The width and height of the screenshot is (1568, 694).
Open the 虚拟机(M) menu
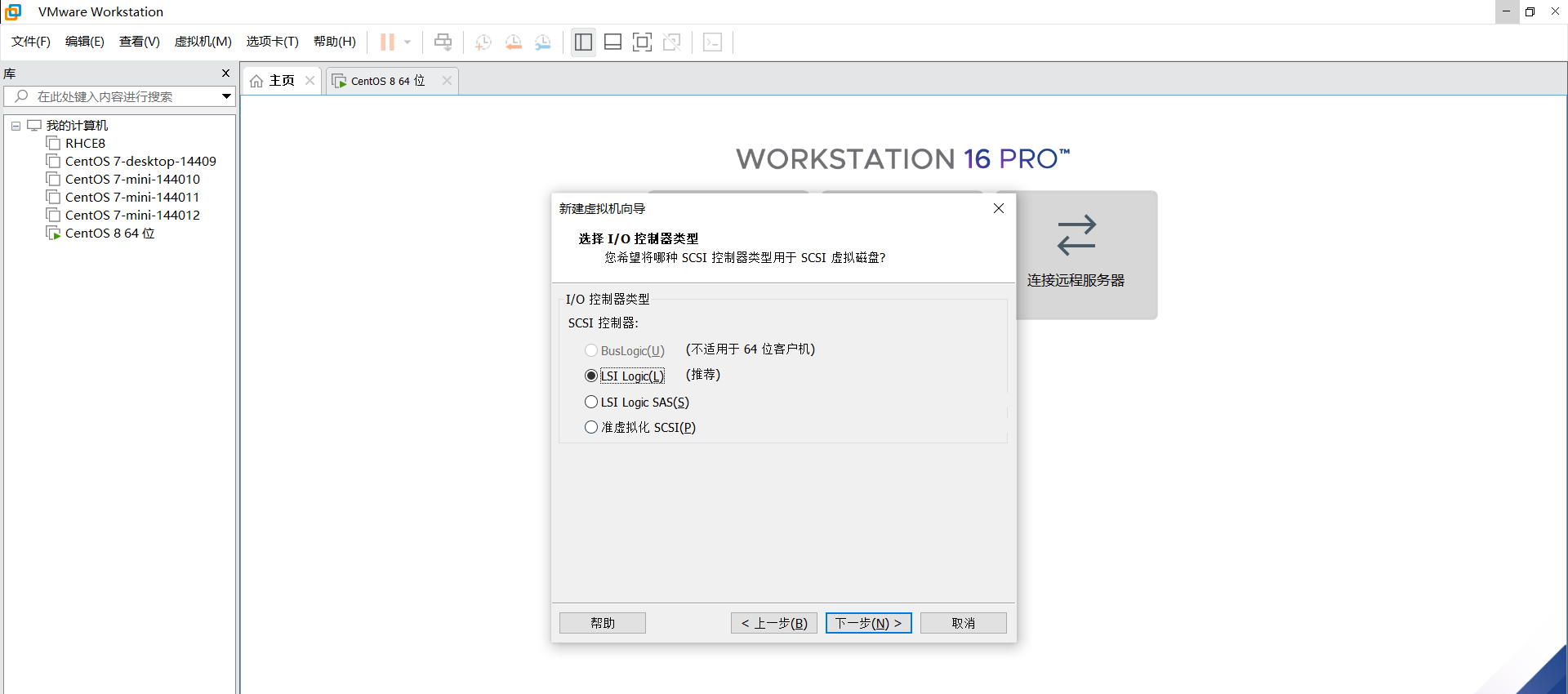point(203,42)
